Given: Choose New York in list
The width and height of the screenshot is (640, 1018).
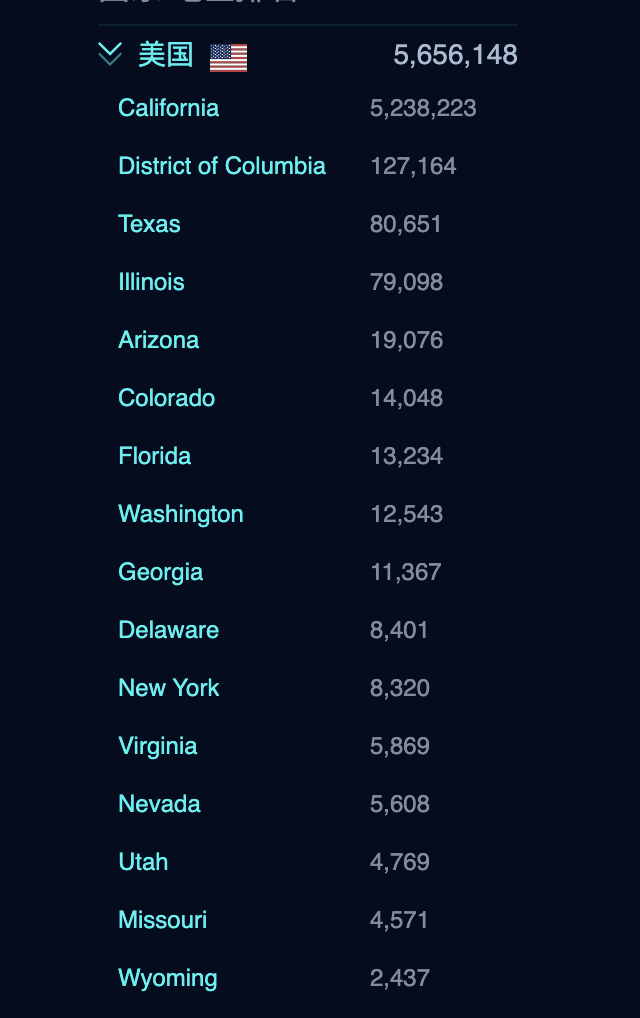Looking at the screenshot, I should tap(168, 688).
